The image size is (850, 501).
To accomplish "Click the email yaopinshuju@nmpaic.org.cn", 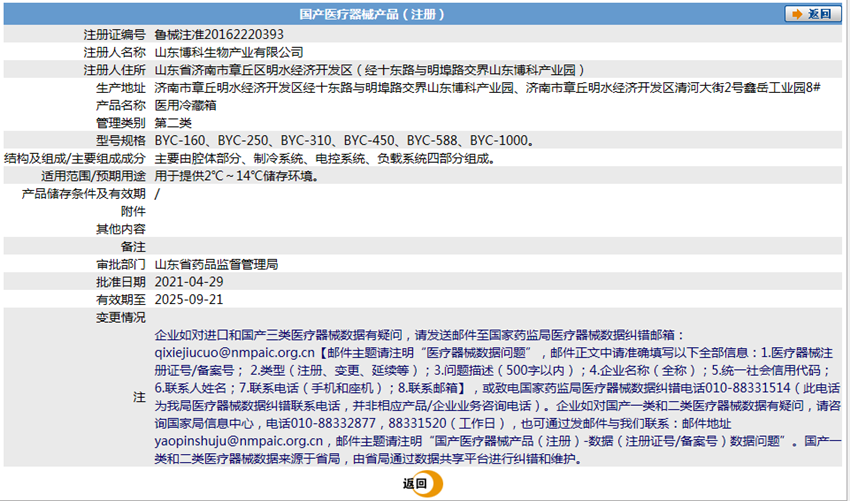I will pos(239,441).
